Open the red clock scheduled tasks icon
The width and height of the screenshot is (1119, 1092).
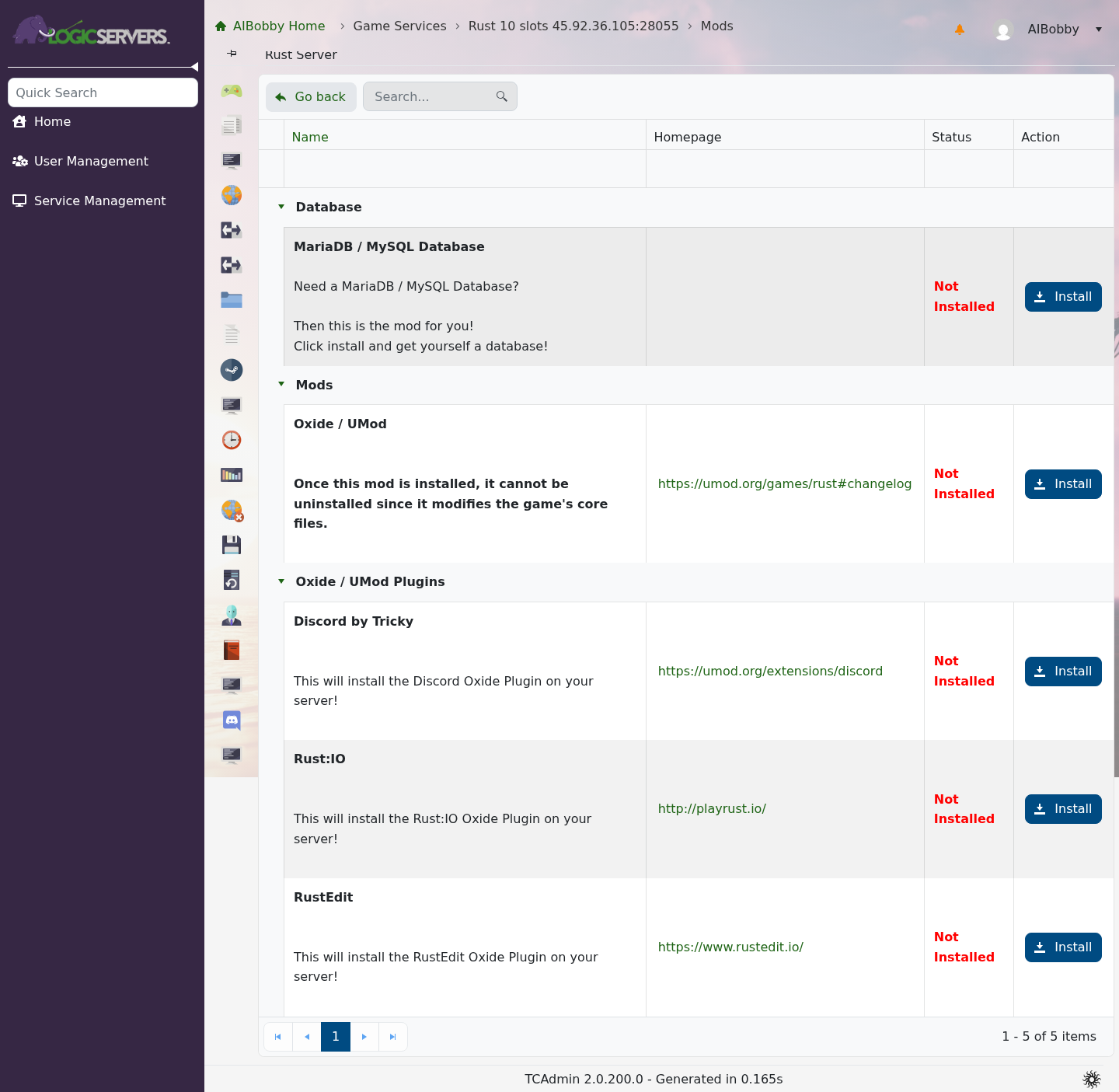point(232,440)
